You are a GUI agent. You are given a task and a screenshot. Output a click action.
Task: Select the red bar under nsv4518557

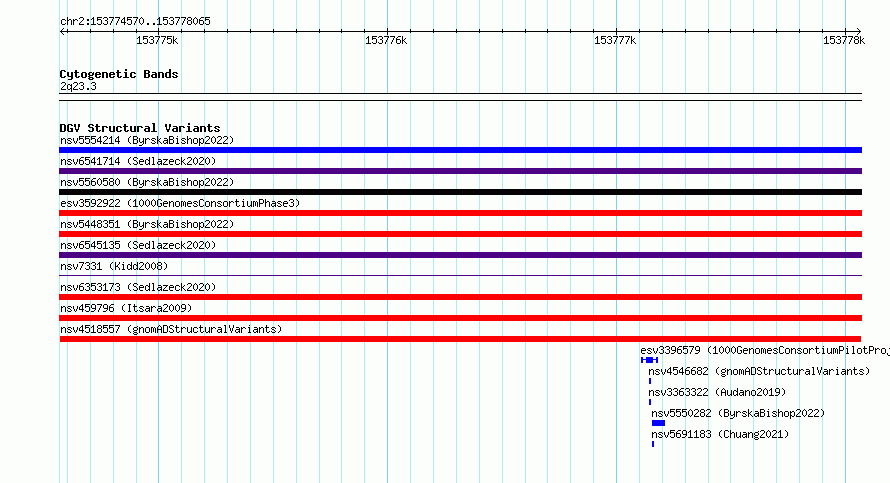[460, 339]
